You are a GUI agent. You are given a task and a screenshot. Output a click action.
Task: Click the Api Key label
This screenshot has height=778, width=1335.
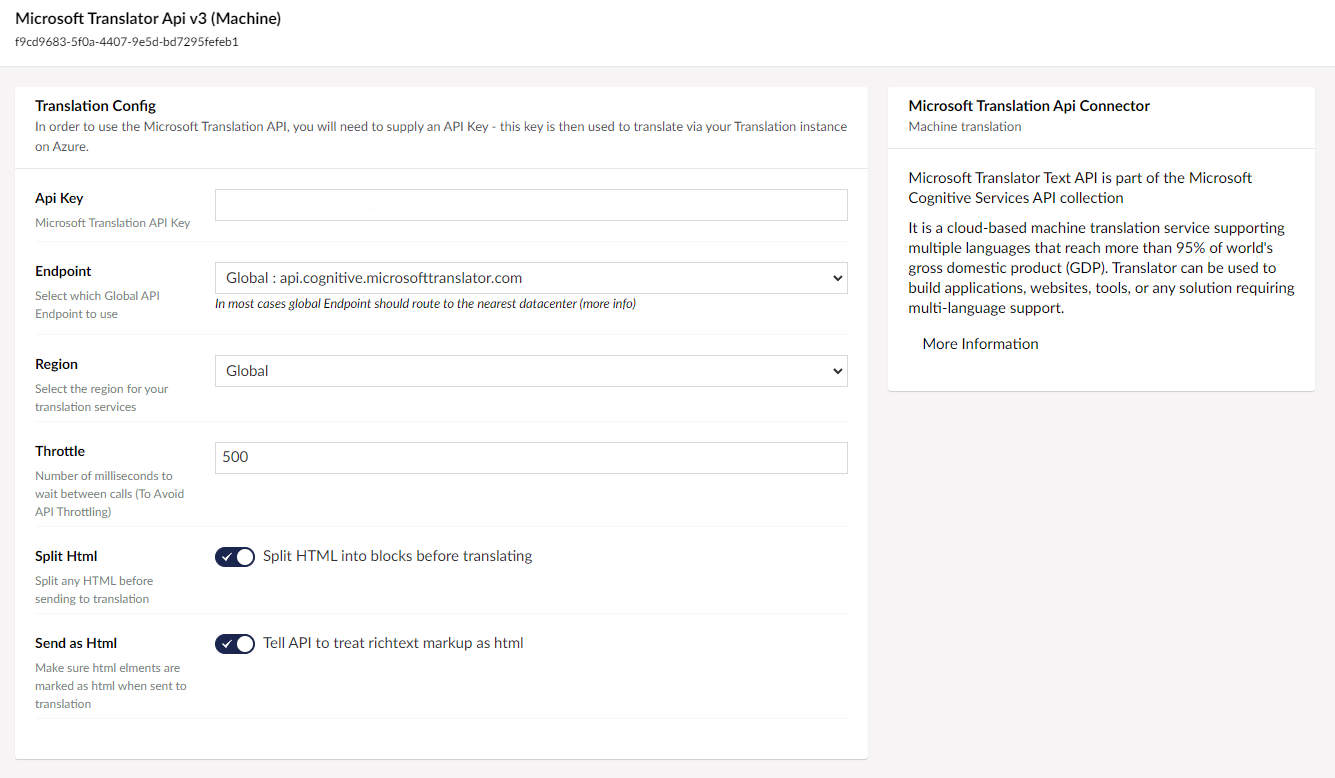(x=59, y=199)
